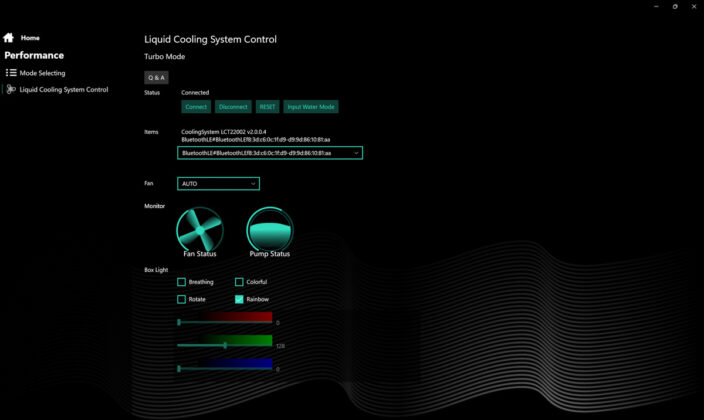
Task: Minimize the application window
Action: tap(656, 7)
